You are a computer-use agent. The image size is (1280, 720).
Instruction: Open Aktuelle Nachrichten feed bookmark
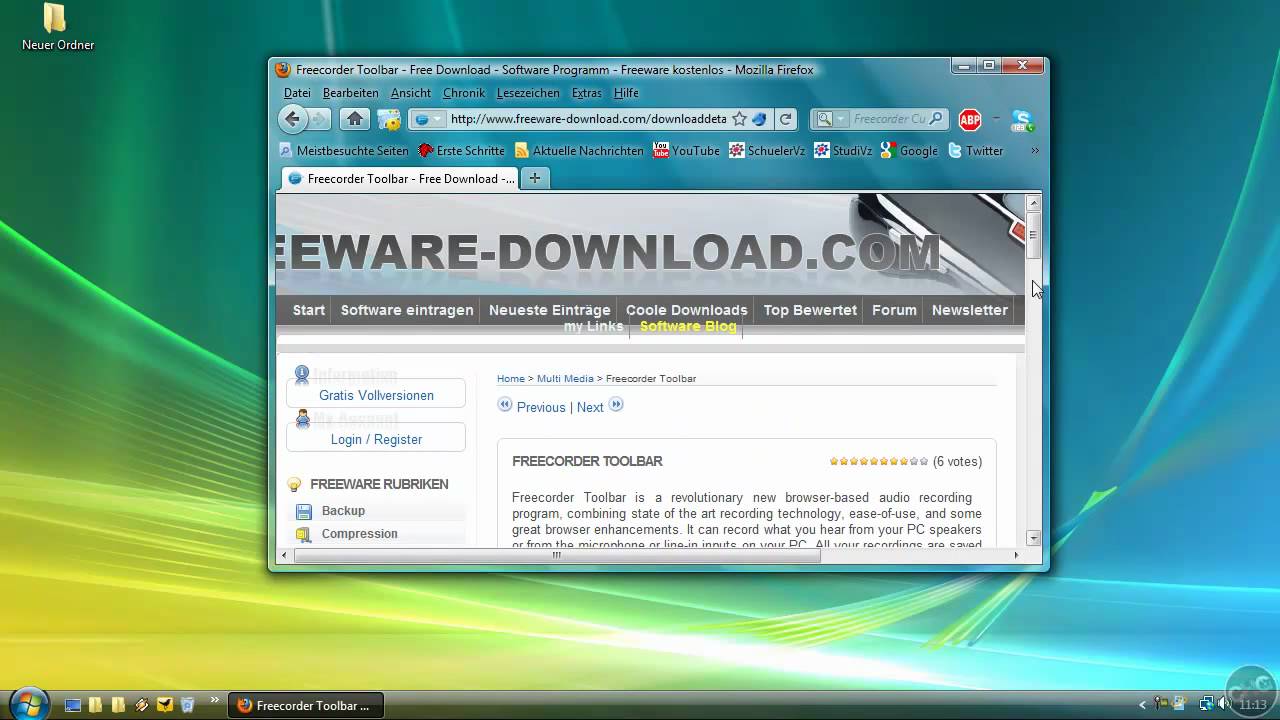(579, 151)
